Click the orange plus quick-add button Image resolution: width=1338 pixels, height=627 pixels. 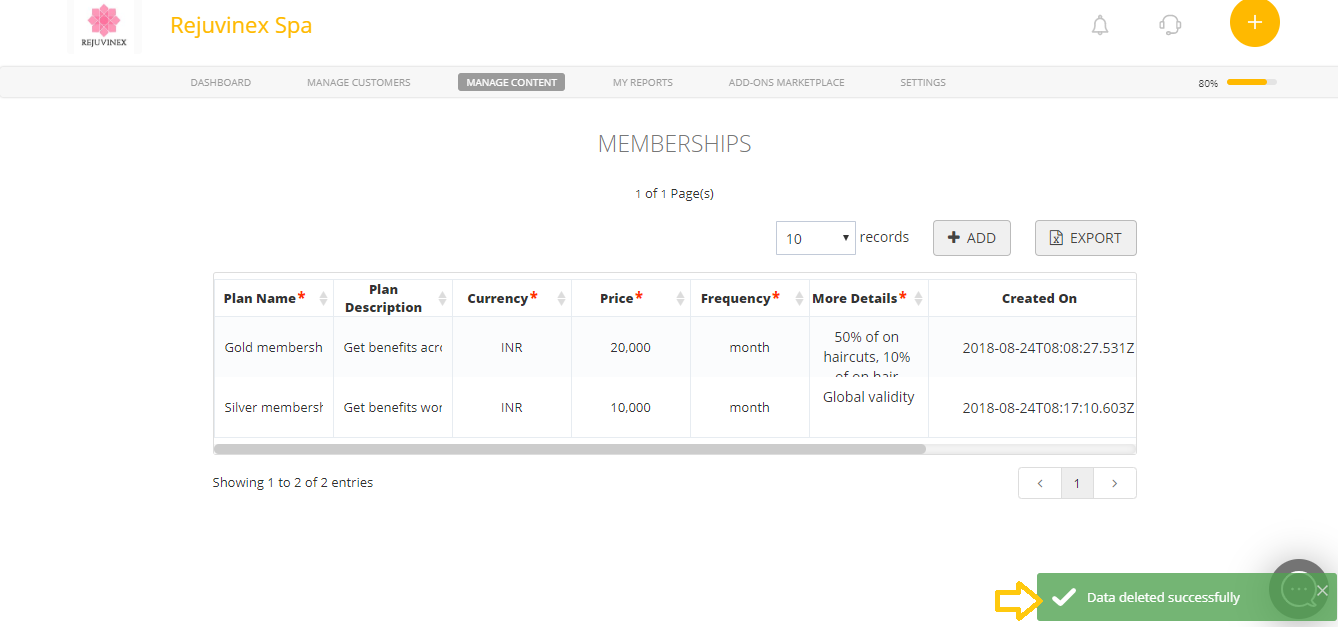pyautogui.click(x=1255, y=22)
